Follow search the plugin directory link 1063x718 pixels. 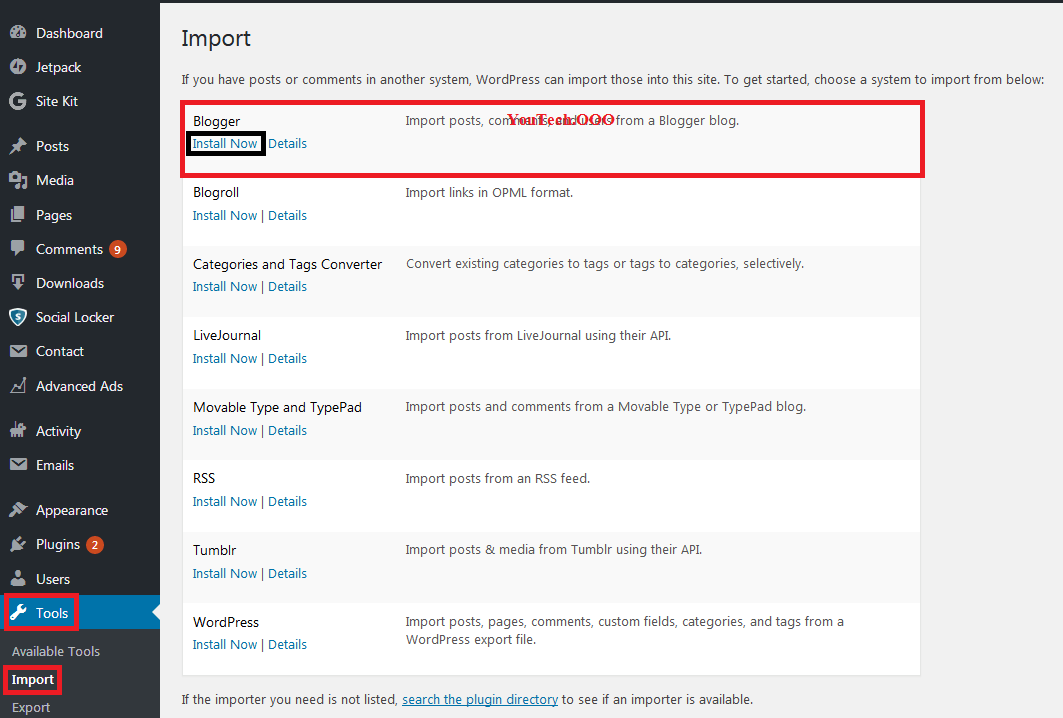[480, 700]
